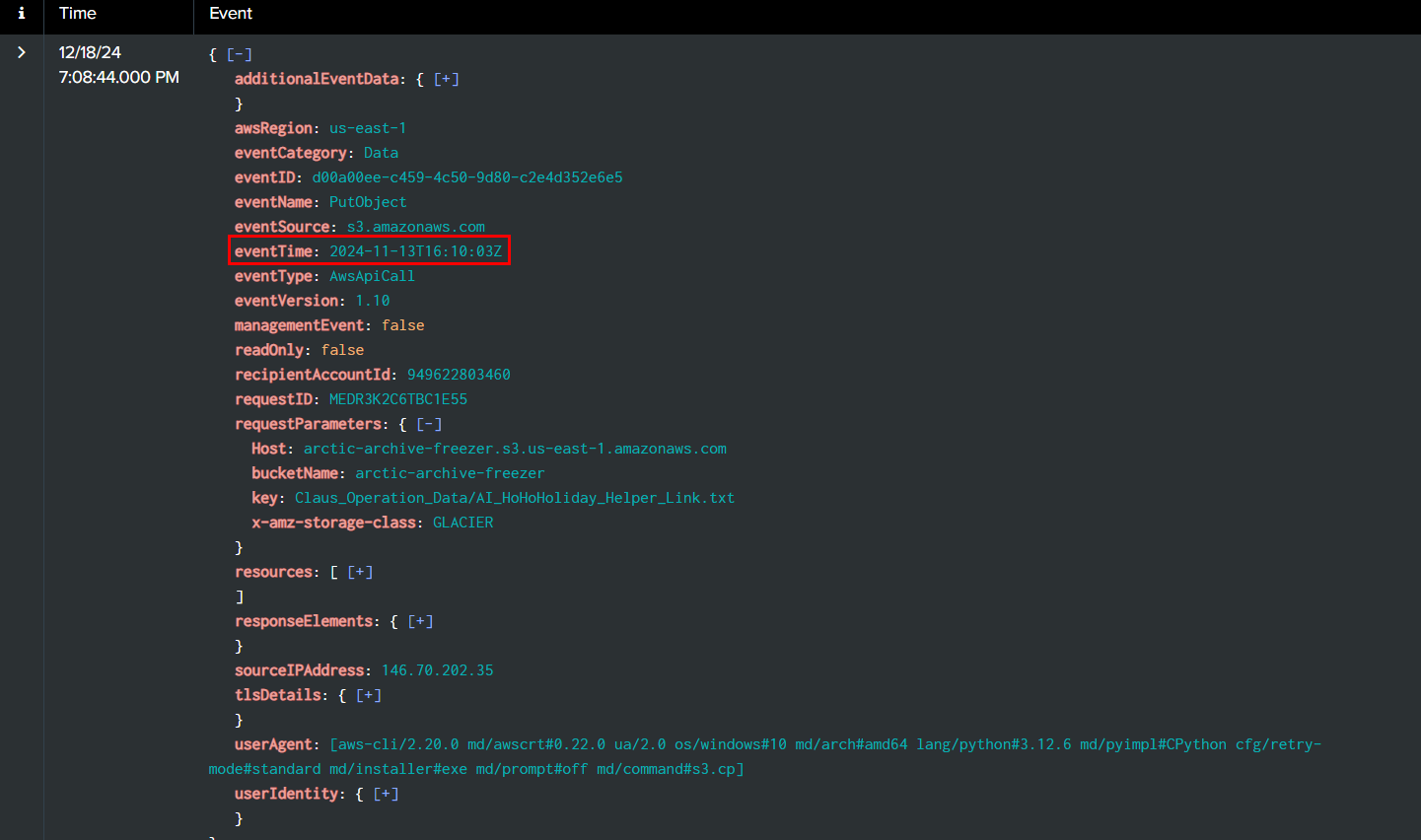Click the info icon column header
This screenshot has width=1421, height=840.
coord(22,14)
